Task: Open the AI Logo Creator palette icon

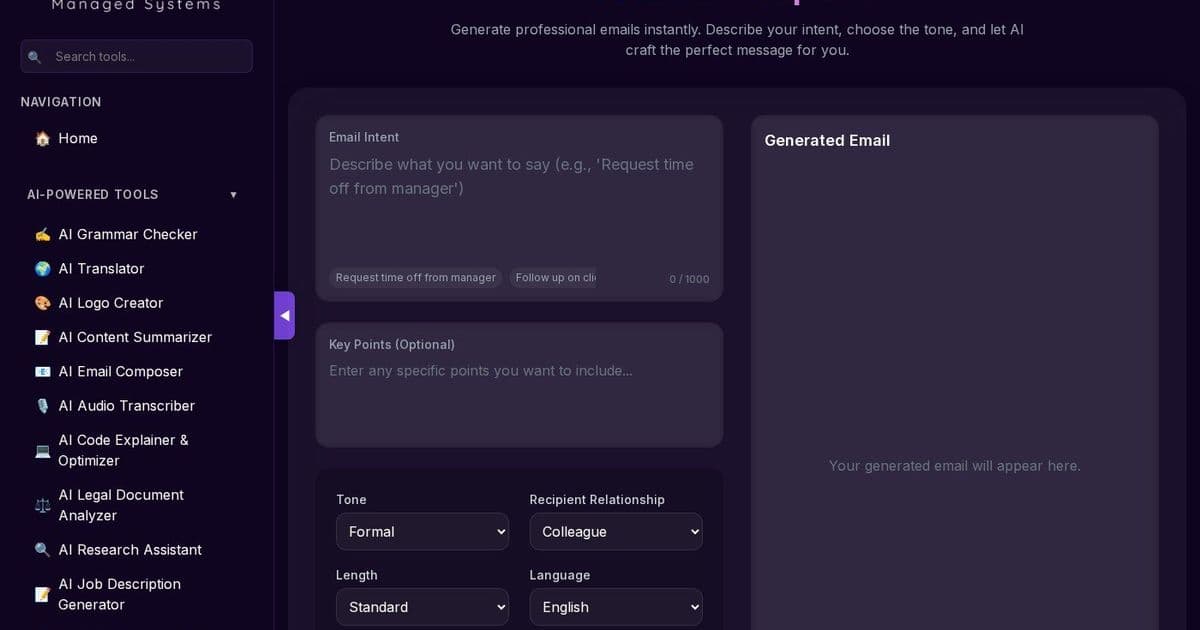Action: (42, 302)
